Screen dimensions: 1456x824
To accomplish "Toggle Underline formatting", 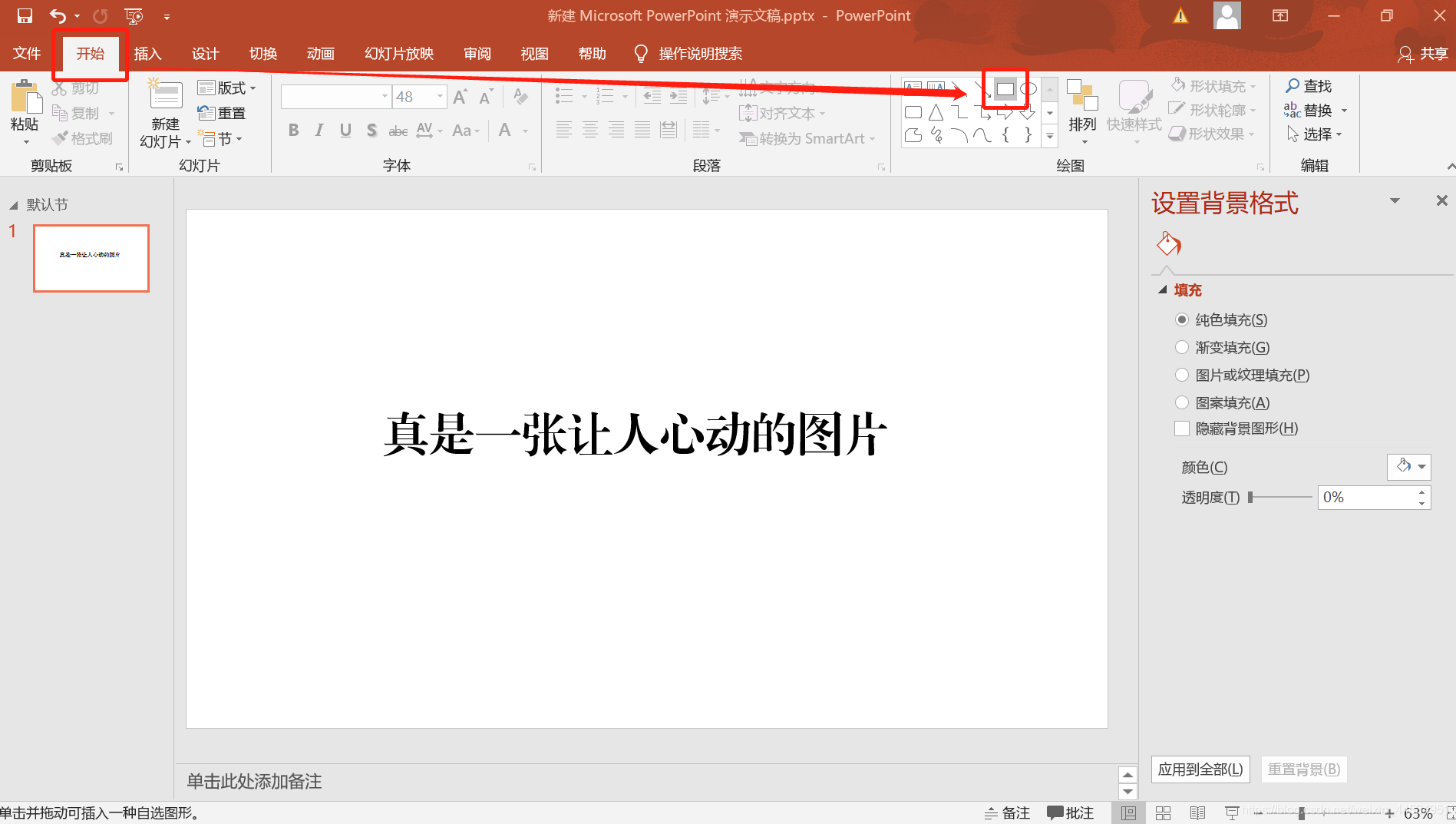I will tap(345, 131).
